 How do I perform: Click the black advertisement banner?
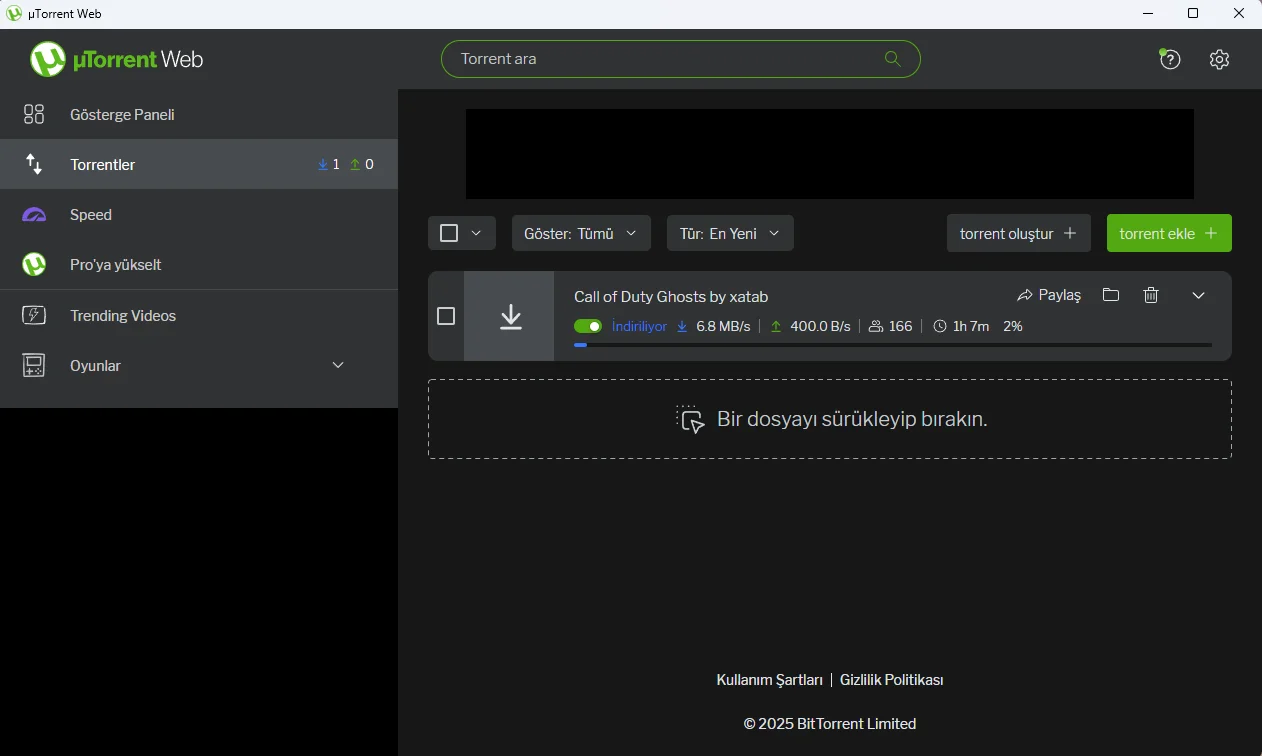pyautogui.click(x=830, y=154)
